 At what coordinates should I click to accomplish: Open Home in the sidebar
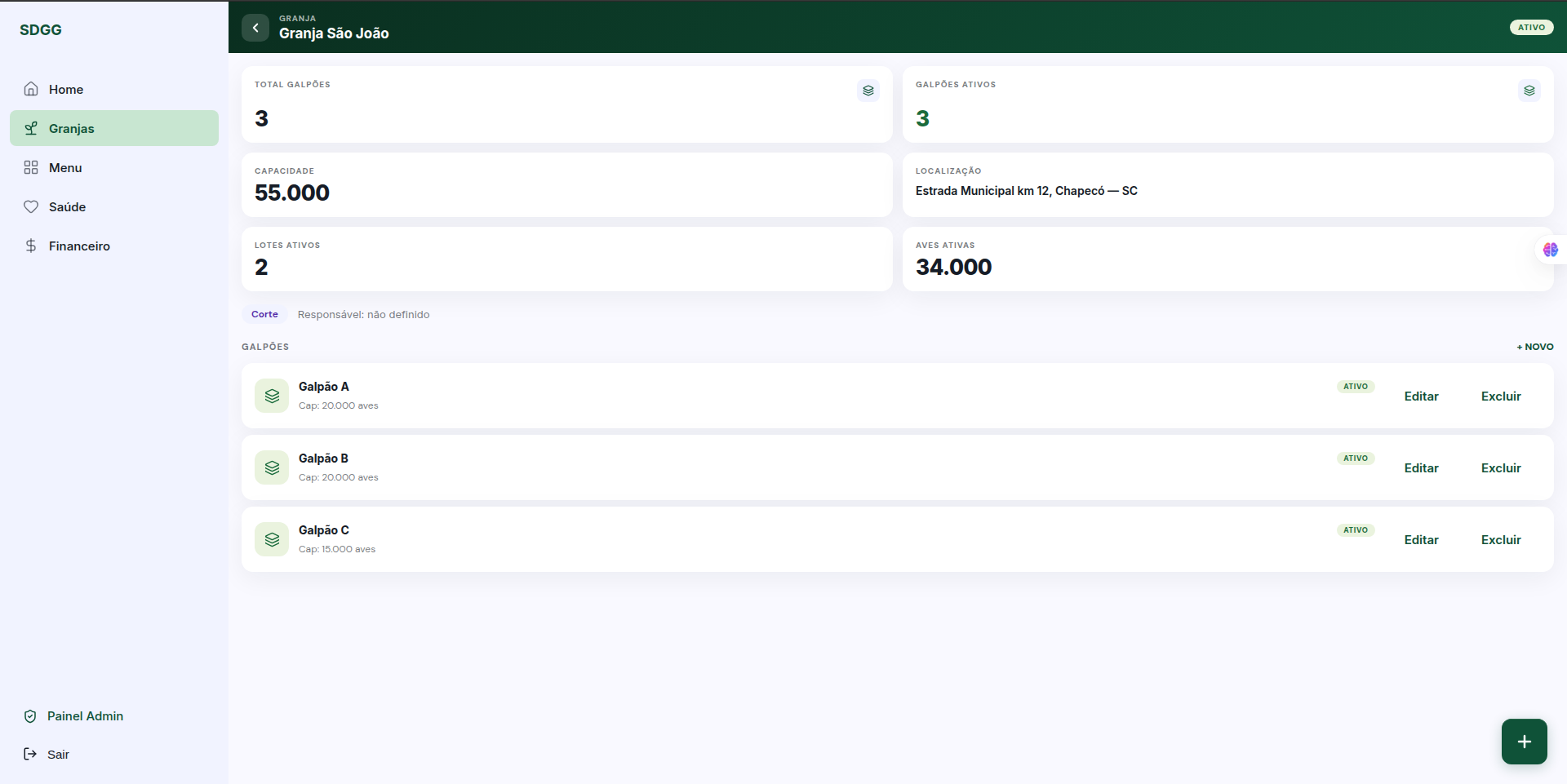tap(114, 89)
